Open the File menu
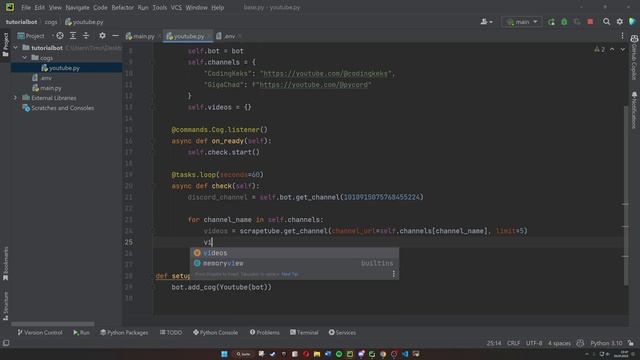Screen dimensions: 640x360 (26, 7)
